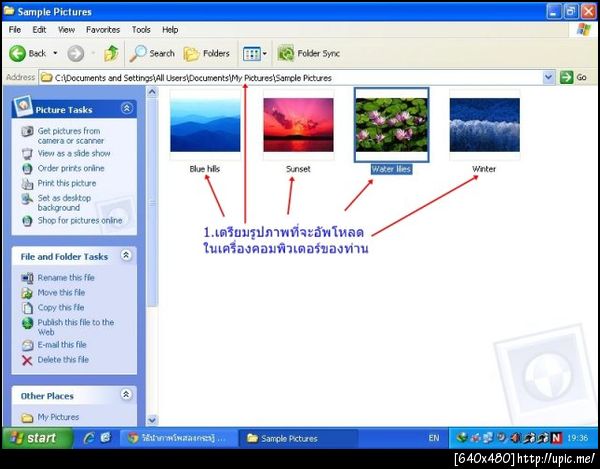This screenshot has height=469, width=600.
Task: Open the Search magnifier tool
Action: point(152,53)
